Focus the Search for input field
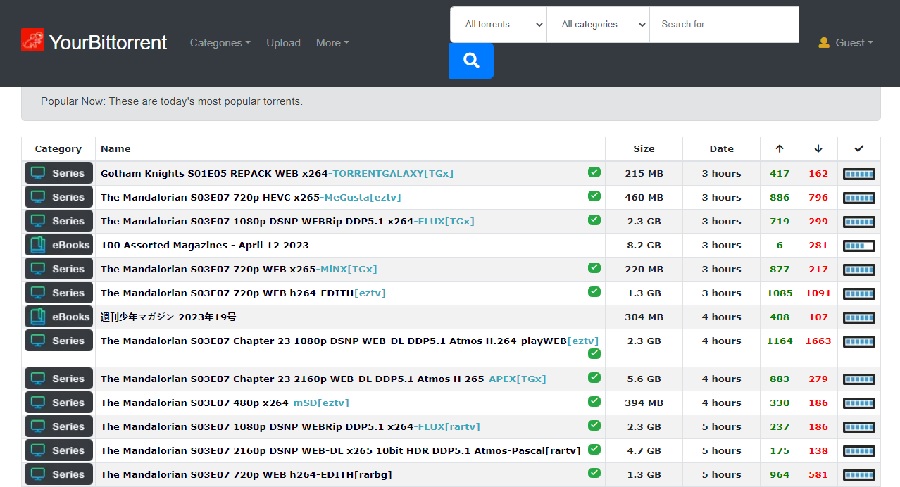 coord(724,24)
